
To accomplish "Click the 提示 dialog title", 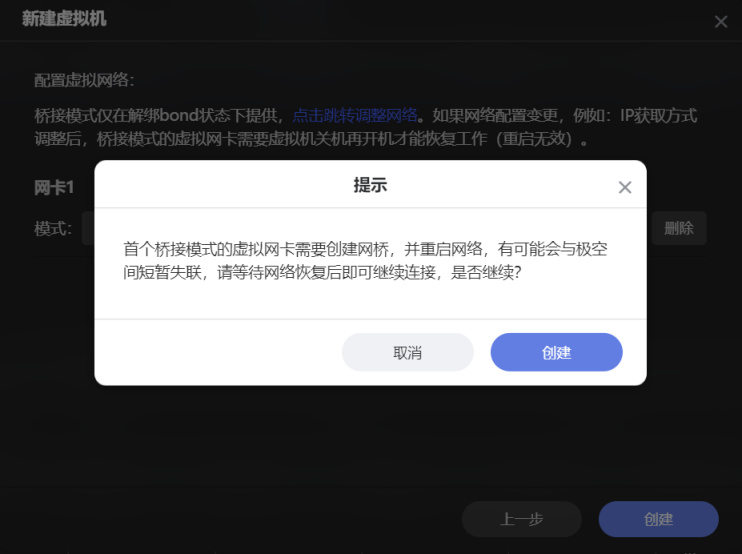I will [370, 185].
